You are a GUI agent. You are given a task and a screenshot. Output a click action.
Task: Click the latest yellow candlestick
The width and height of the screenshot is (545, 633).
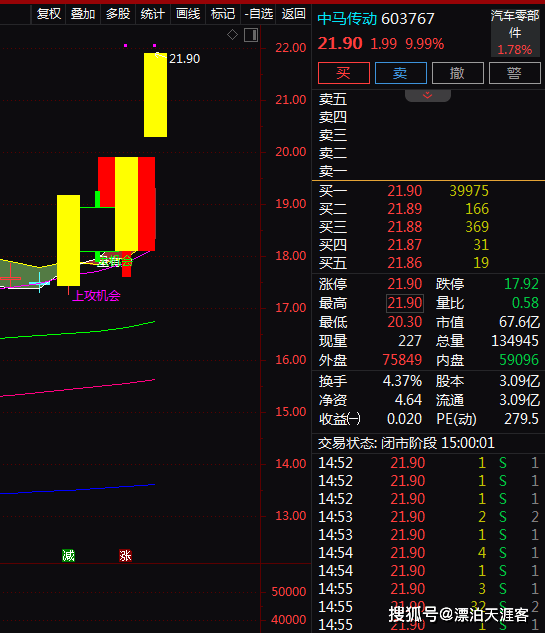pyautogui.click(x=155, y=95)
